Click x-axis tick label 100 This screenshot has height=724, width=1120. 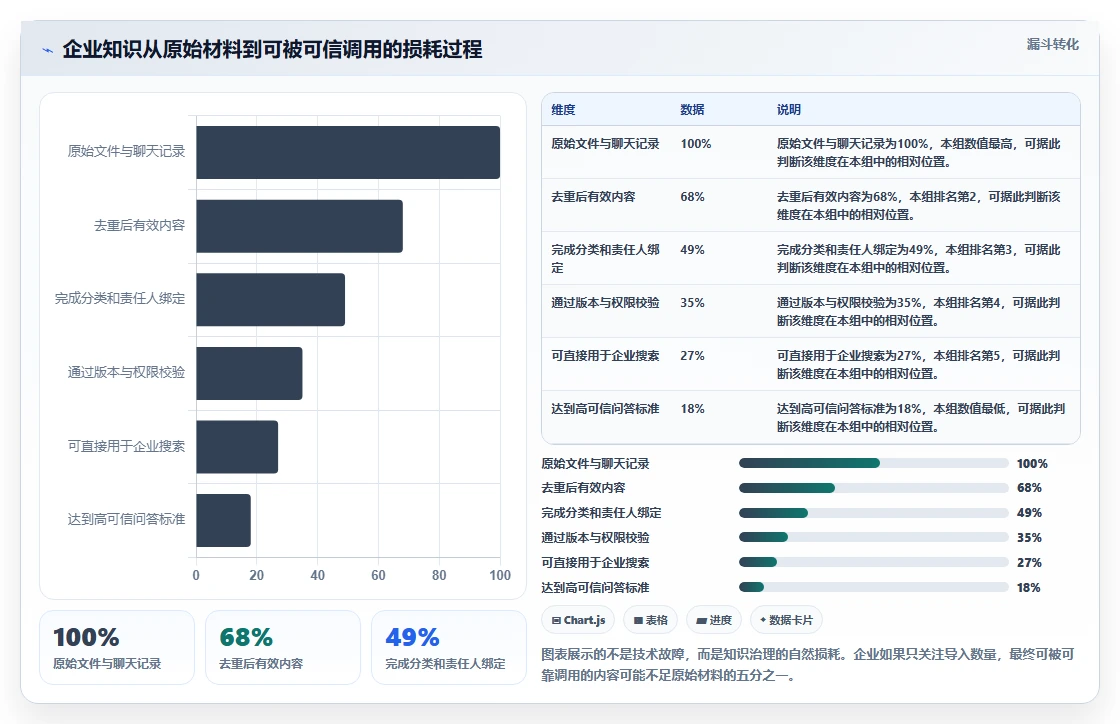tap(500, 575)
